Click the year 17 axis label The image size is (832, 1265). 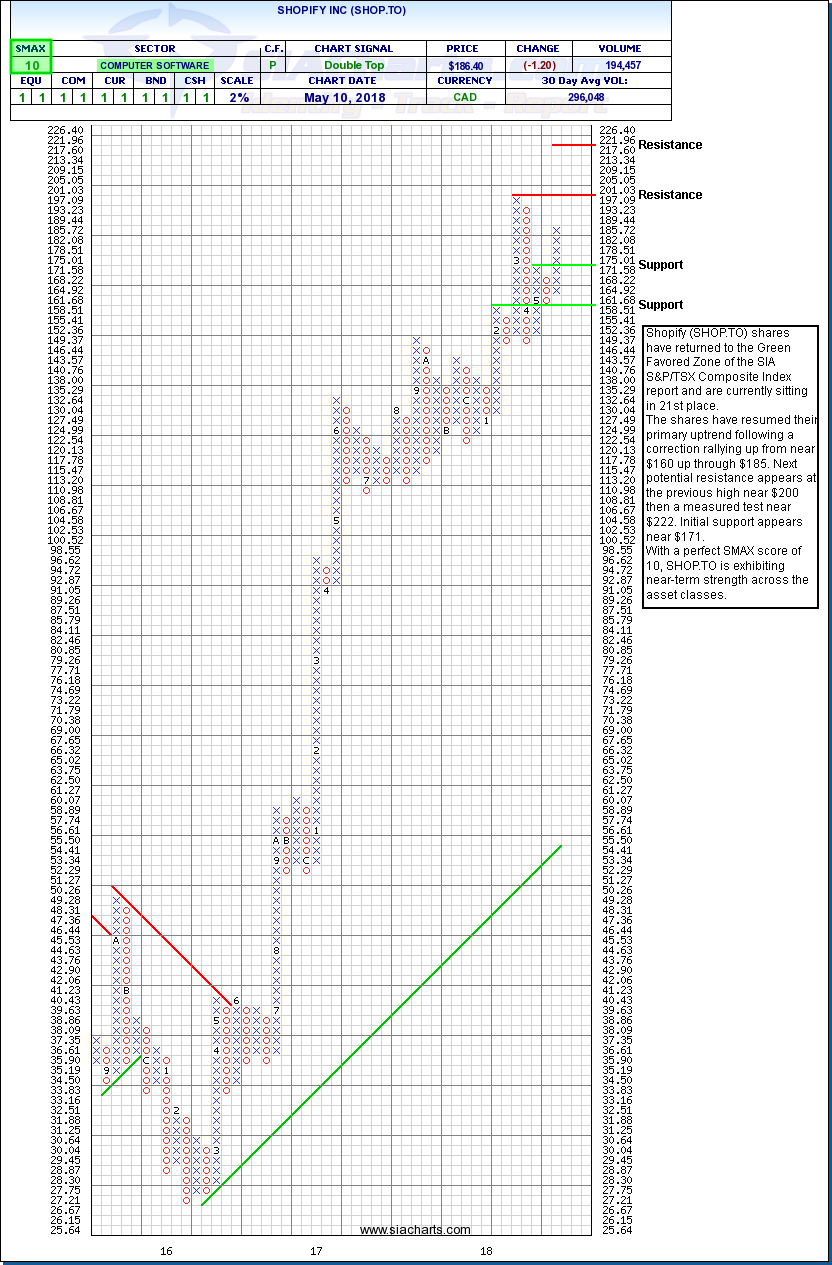[x=316, y=1251]
